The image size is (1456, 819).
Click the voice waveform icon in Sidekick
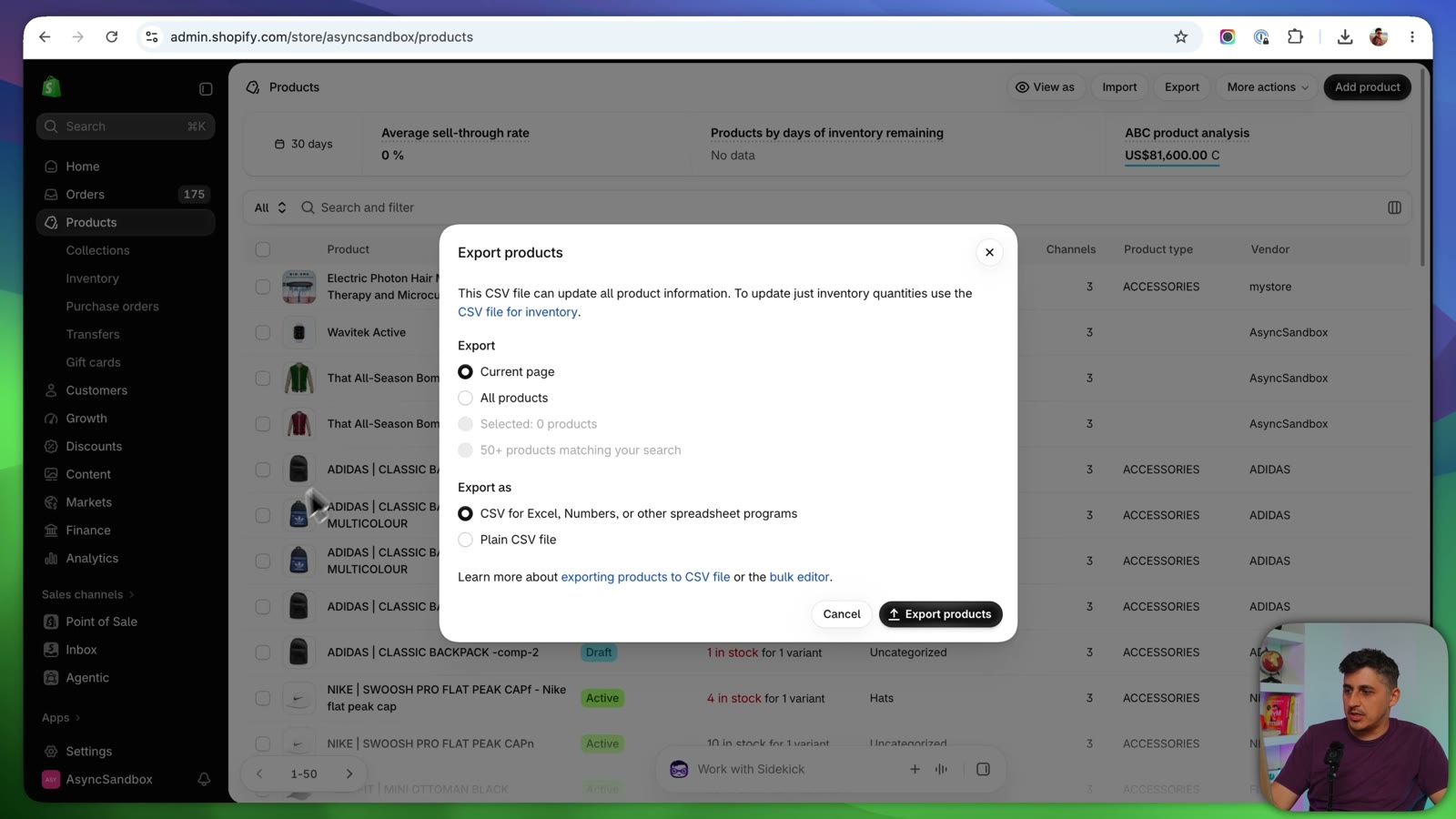click(941, 770)
